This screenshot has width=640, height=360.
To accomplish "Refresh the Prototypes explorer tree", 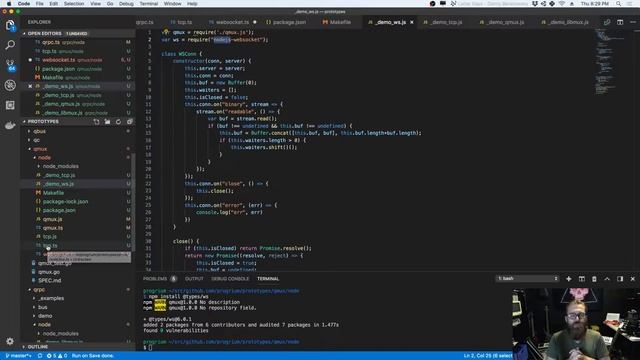I will pyautogui.click(x=118, y=122).
